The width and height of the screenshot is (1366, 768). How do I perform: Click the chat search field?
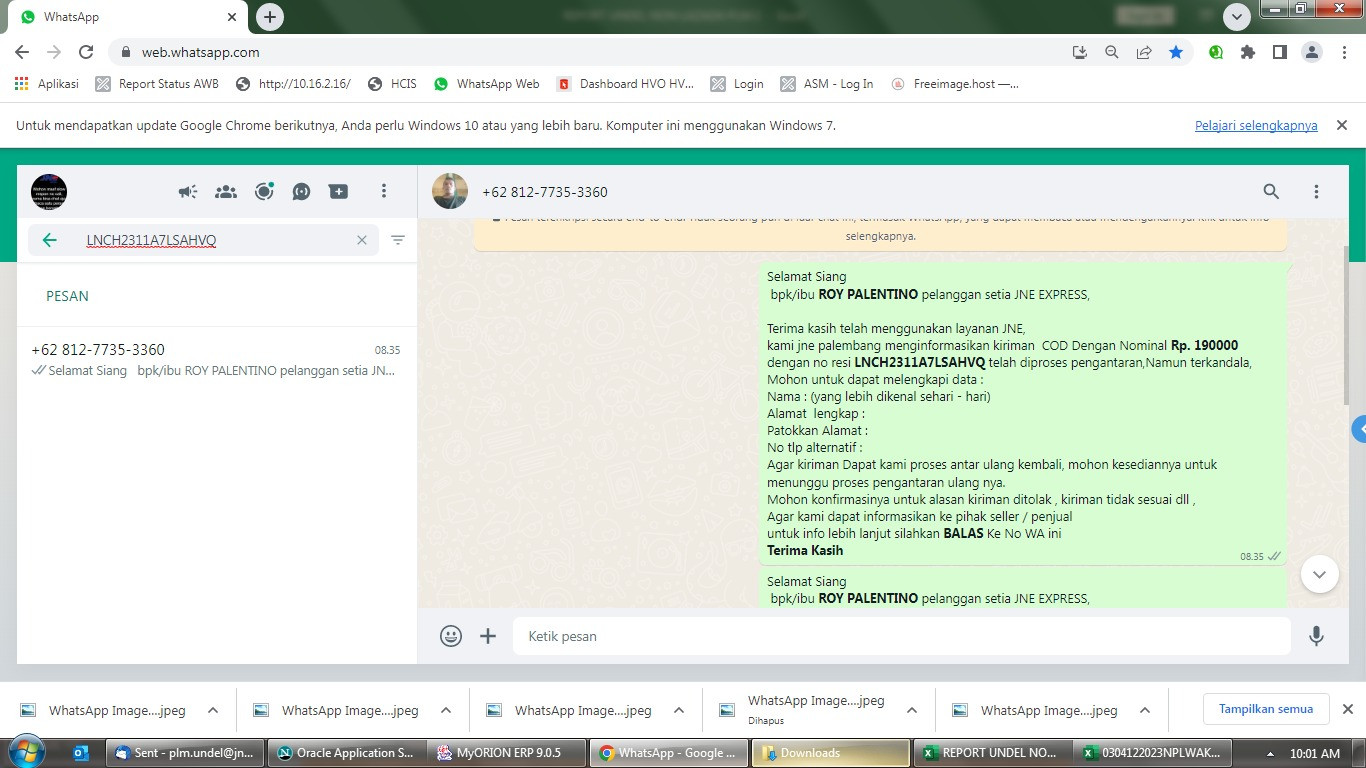pos(203,240)
